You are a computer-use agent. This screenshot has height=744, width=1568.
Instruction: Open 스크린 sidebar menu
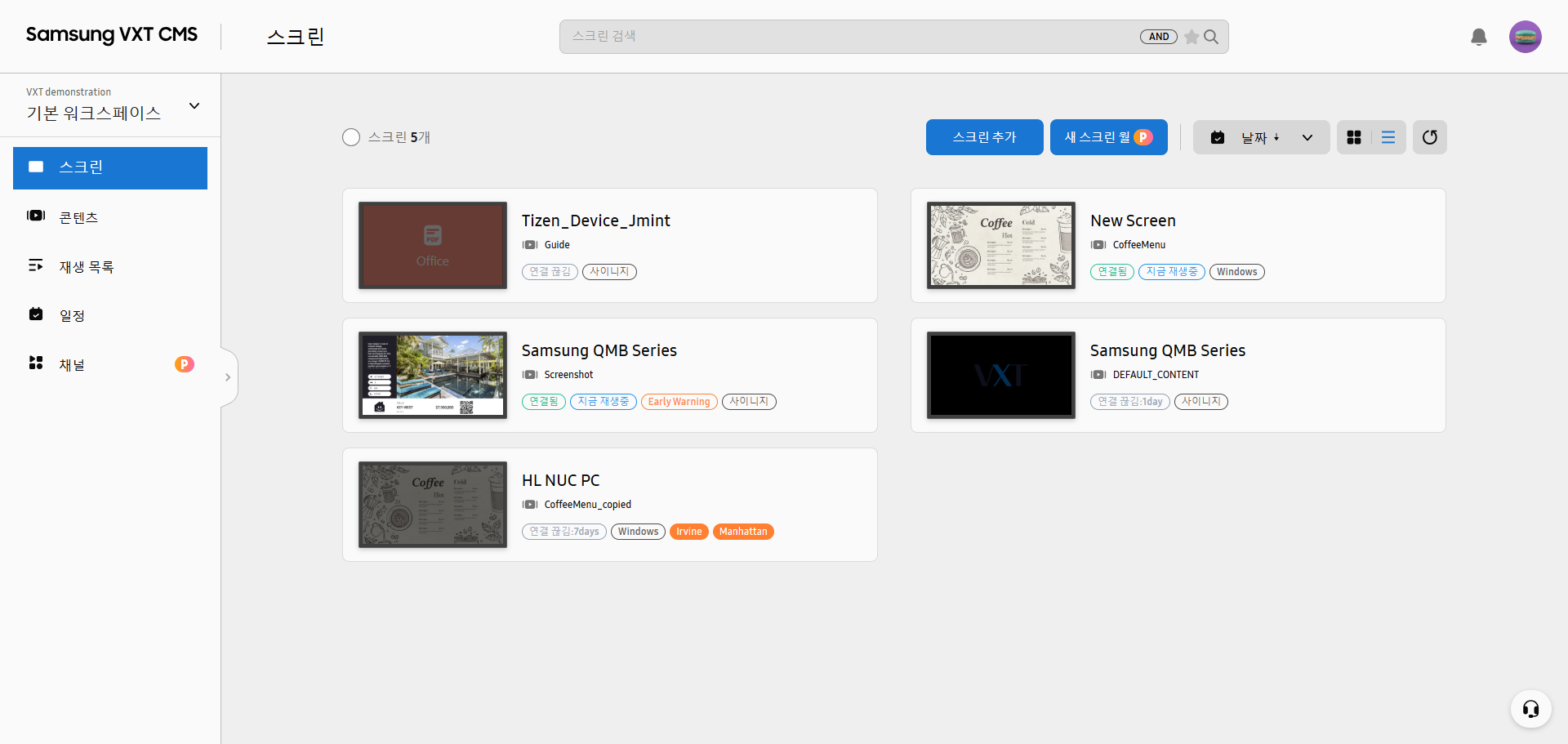point(110,168)
